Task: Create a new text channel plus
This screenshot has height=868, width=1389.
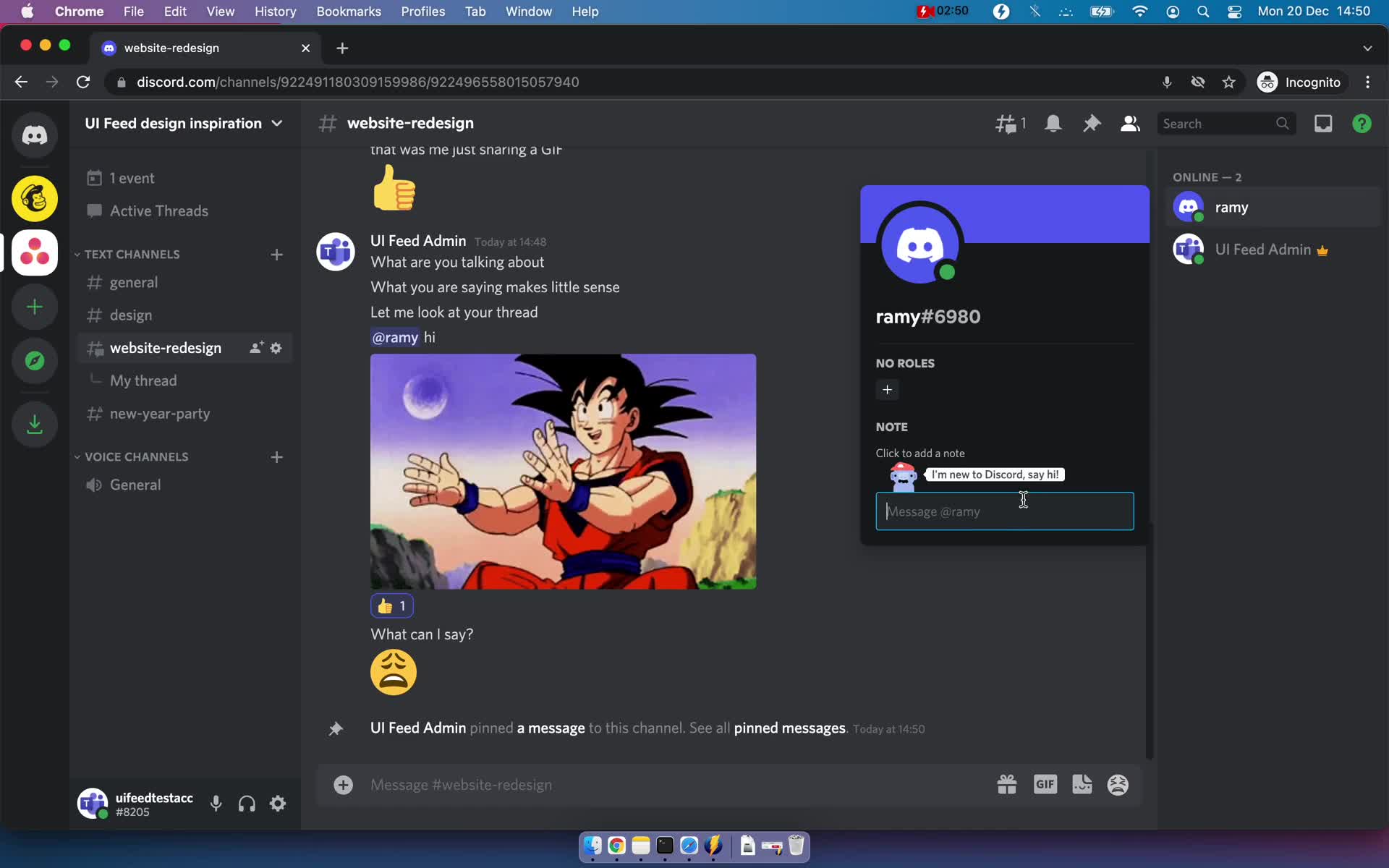Action: [276, 255]
